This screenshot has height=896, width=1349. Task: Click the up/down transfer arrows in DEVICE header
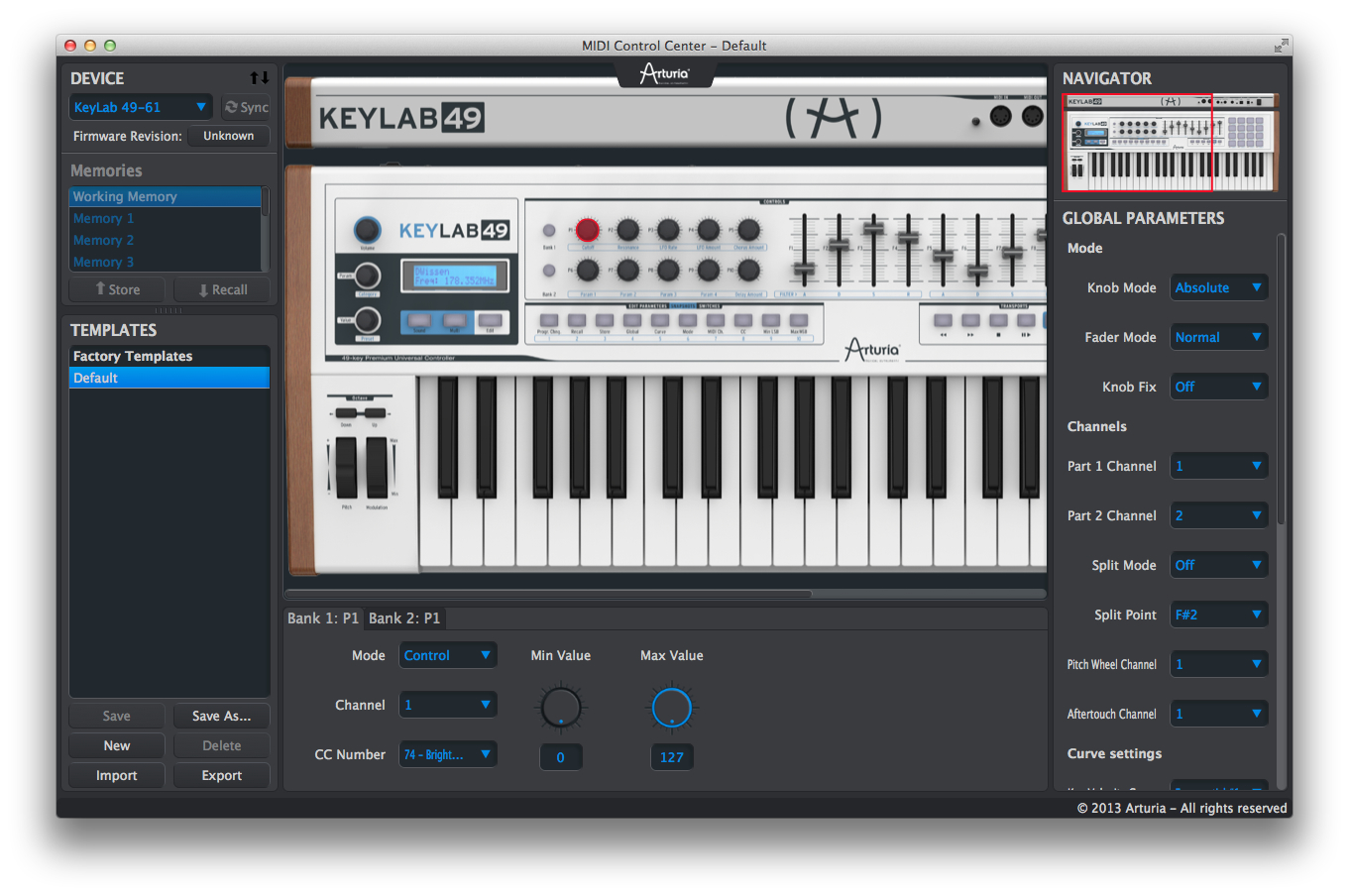259,77
